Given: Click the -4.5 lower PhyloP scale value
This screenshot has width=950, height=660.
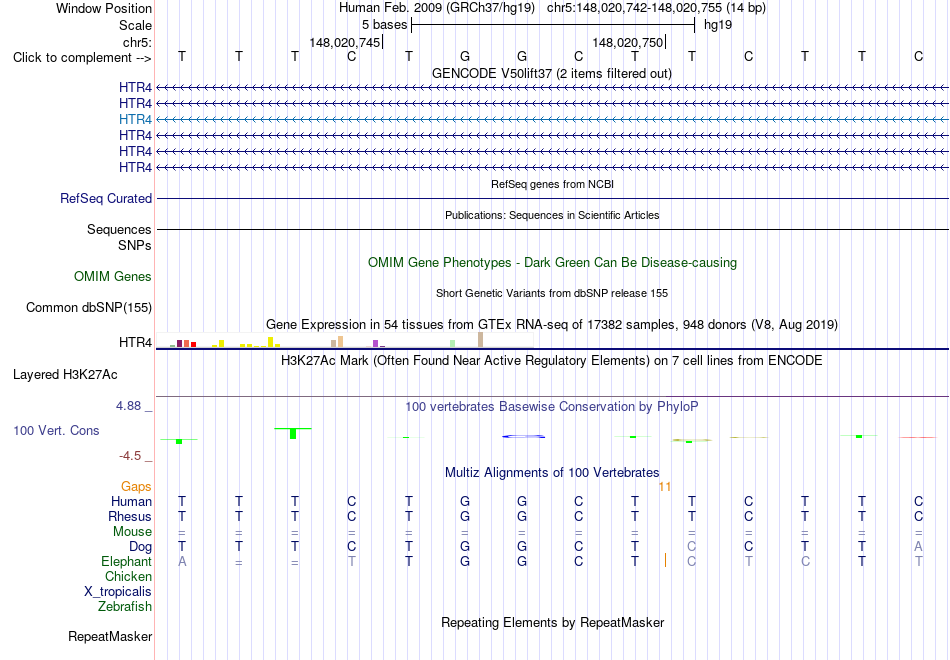Looking at the screenshot, I should coord(130,456).
